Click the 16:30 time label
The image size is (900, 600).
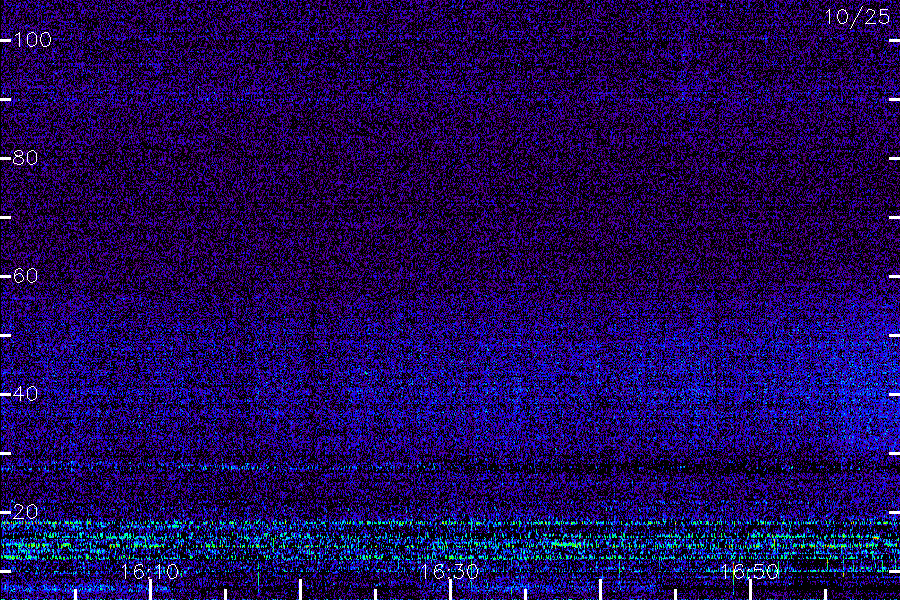coord(449,572)
